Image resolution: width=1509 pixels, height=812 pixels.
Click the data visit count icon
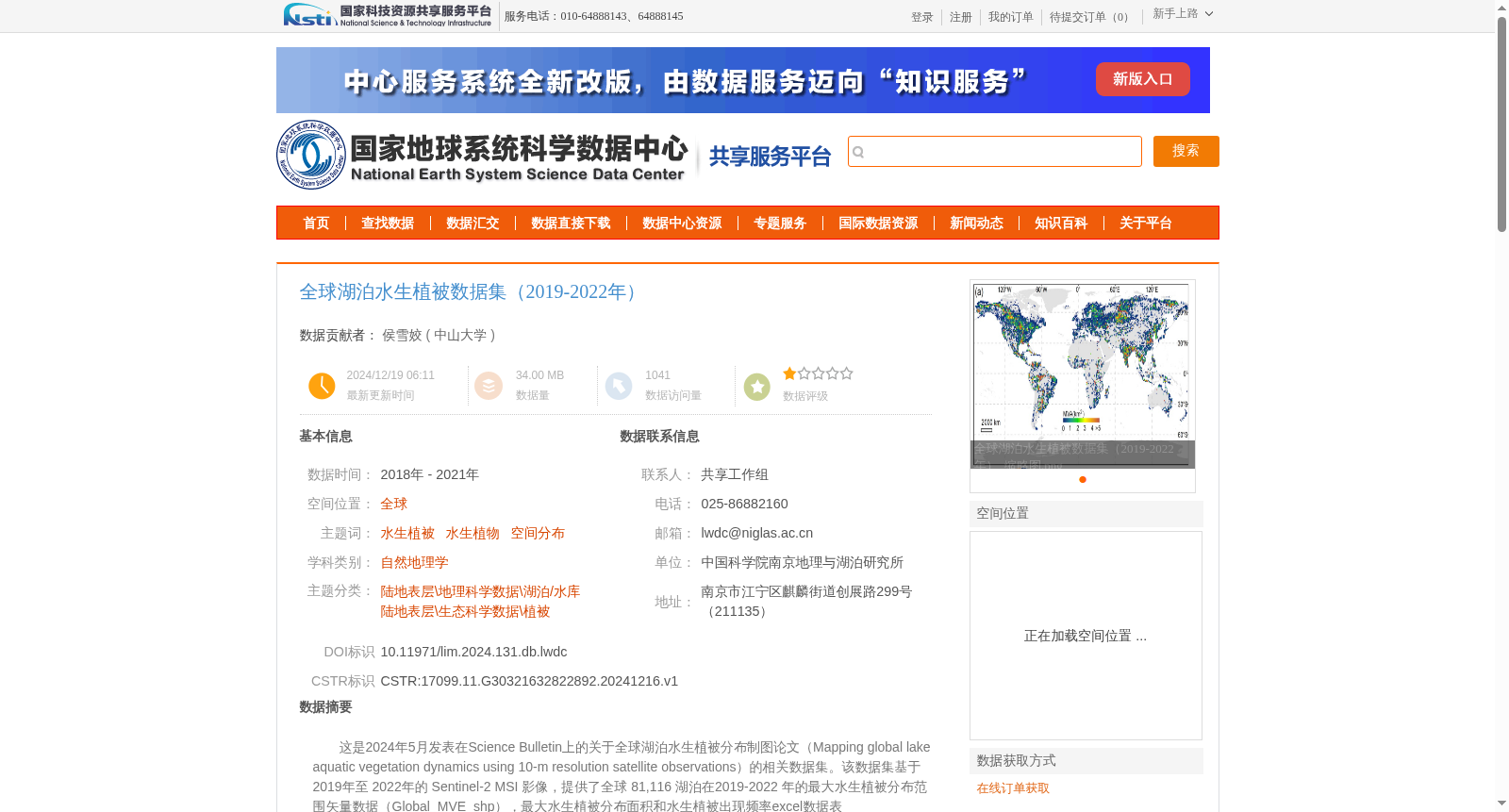(619, 386)
